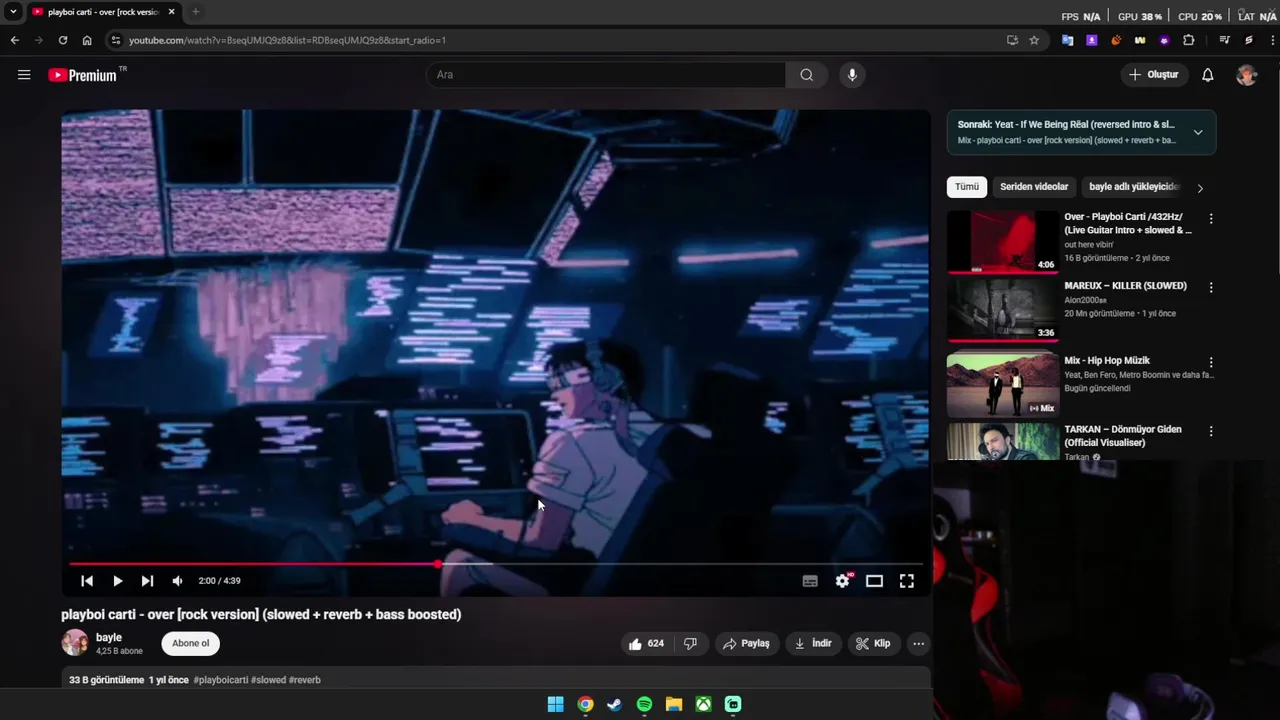Open more actions under the video

click(x=918, y=644)
